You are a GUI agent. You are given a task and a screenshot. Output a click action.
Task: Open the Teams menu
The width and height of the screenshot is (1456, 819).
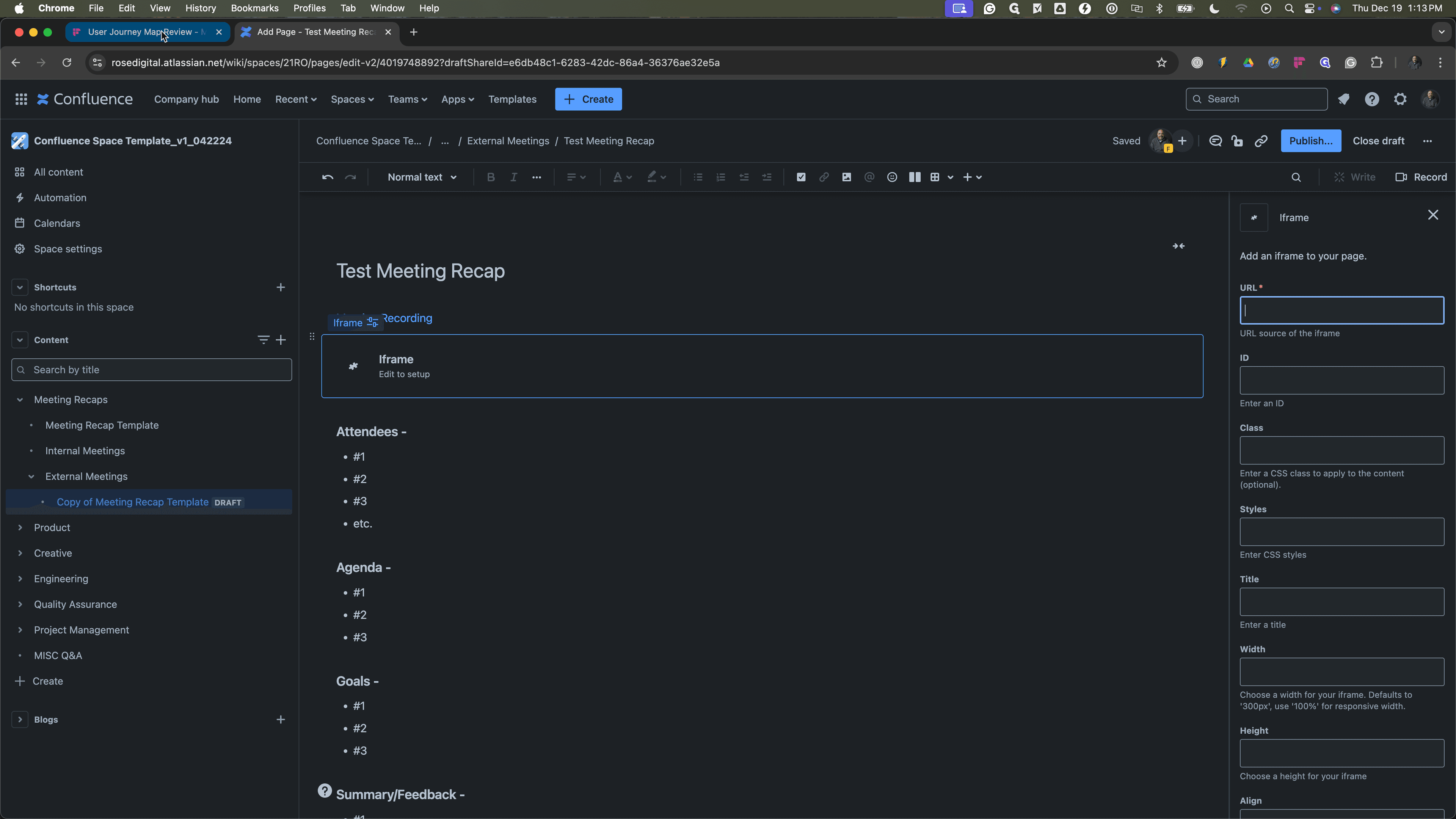coord(407,99)
